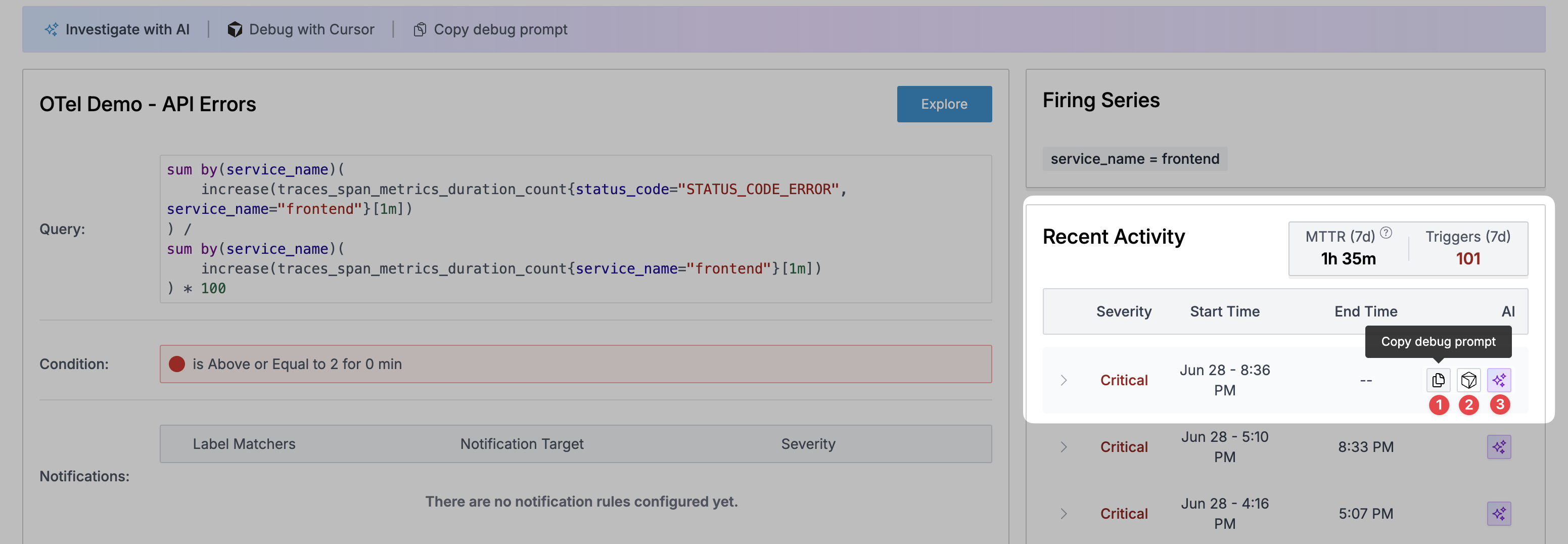Click the Triggers (7d) value 101
The height and width of the screenshot is (544, 1568).
click(x=1467, y=259)
